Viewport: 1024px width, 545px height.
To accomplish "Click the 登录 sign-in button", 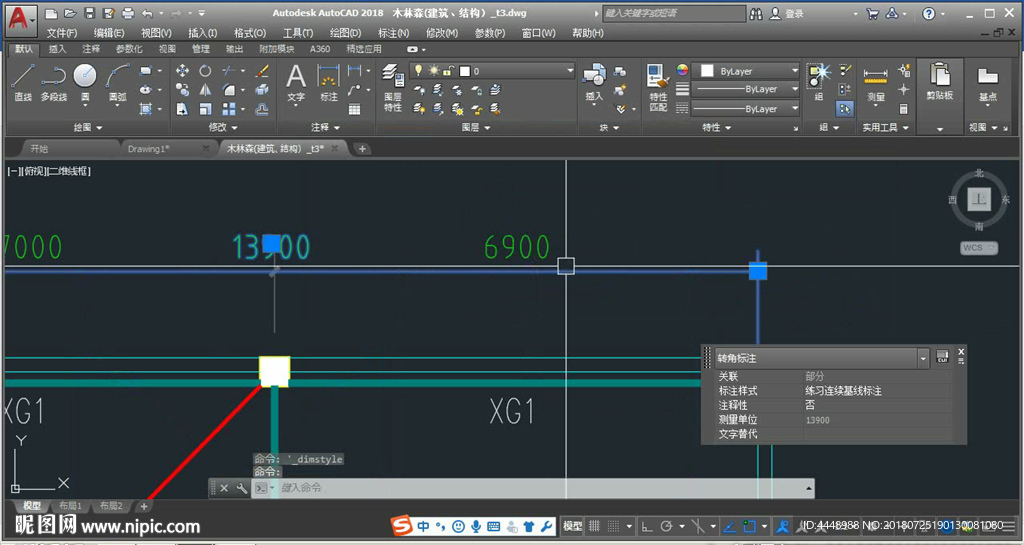I will 794,14.
